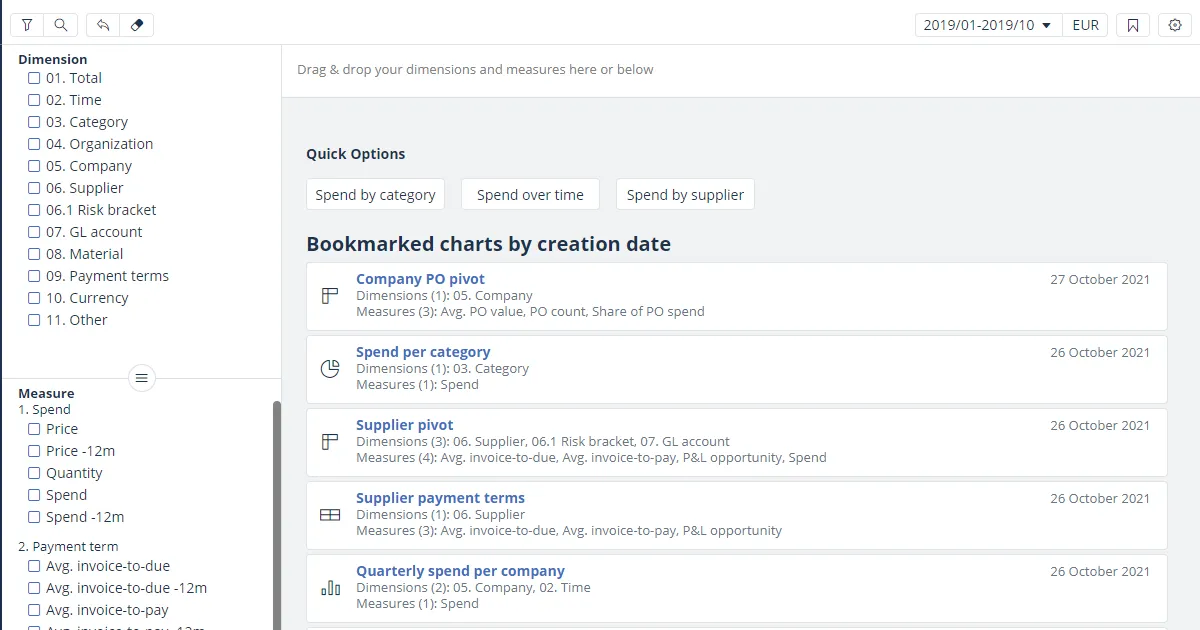
Task: Open the settings gear icon
Action: point(1176,25)
